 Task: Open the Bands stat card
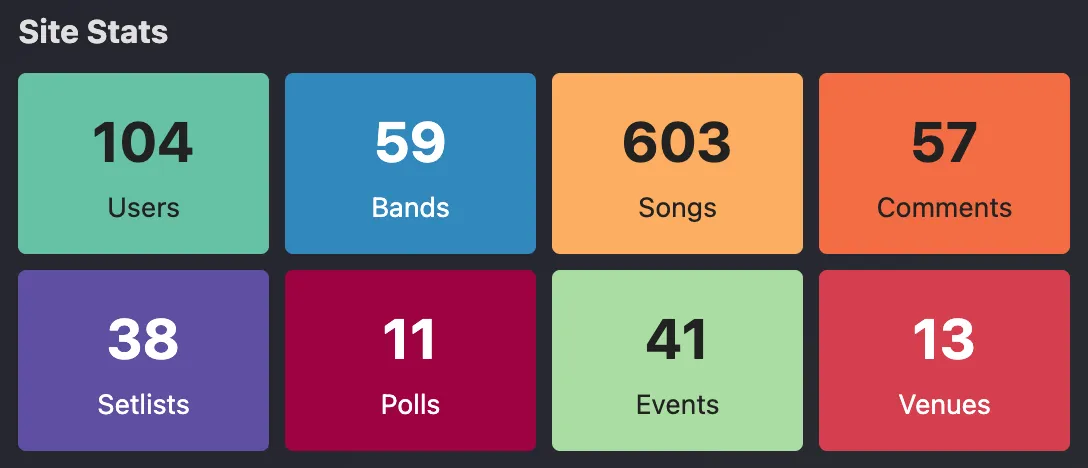(x=410, y=163)
